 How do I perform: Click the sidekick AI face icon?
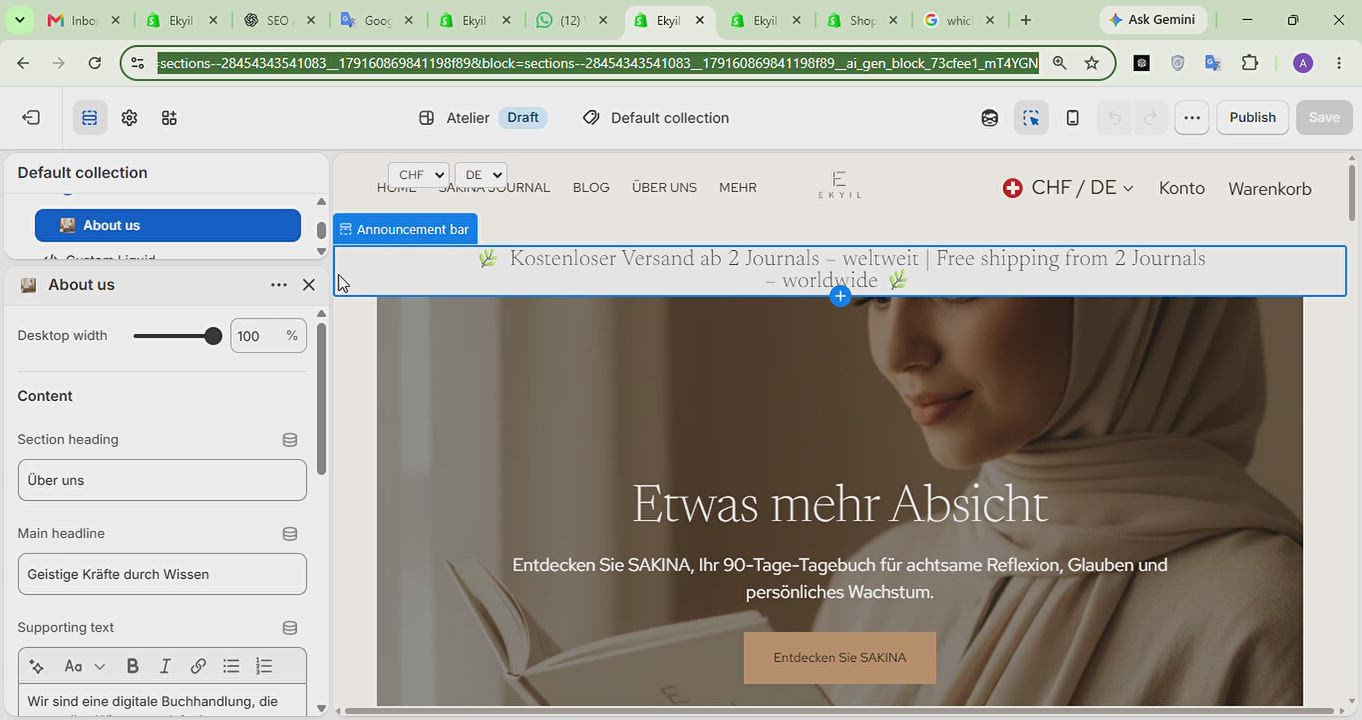click(989, 118)
